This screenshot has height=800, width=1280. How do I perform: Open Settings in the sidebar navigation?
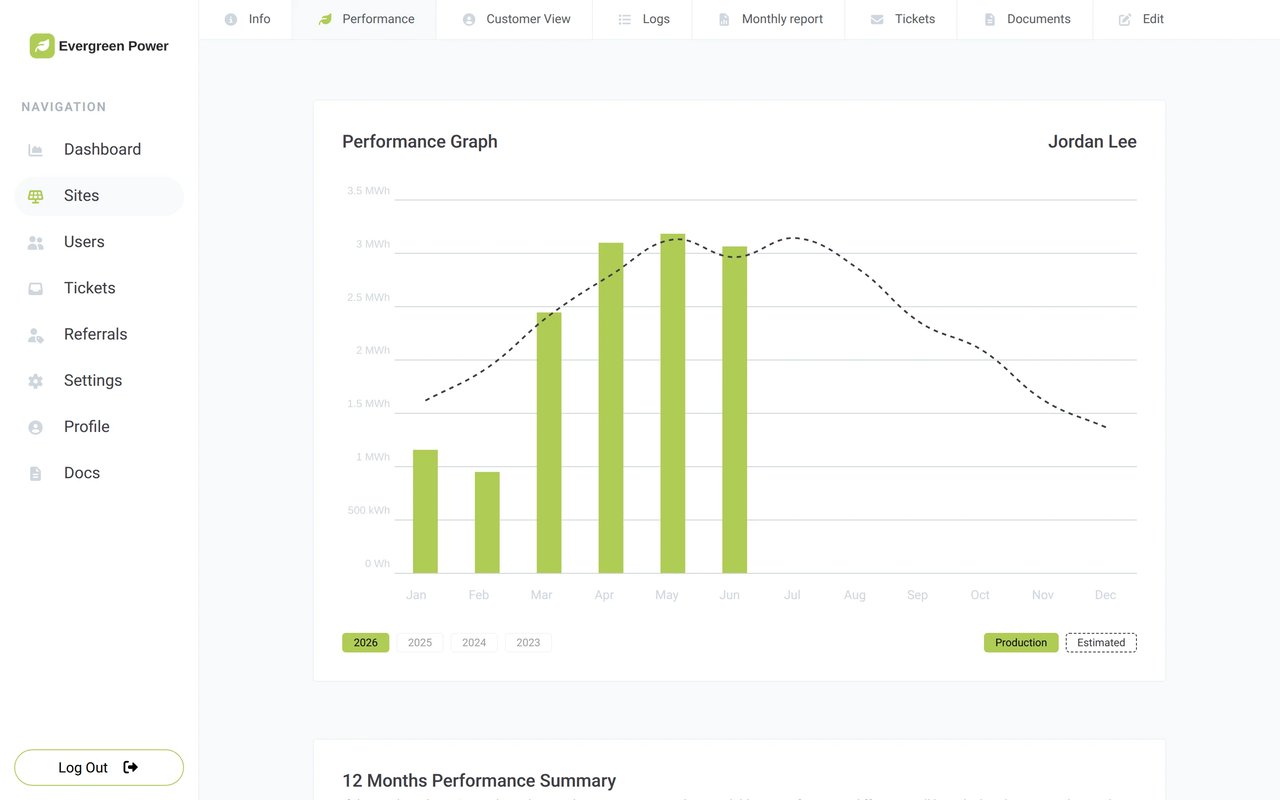(x=99, y=381)
